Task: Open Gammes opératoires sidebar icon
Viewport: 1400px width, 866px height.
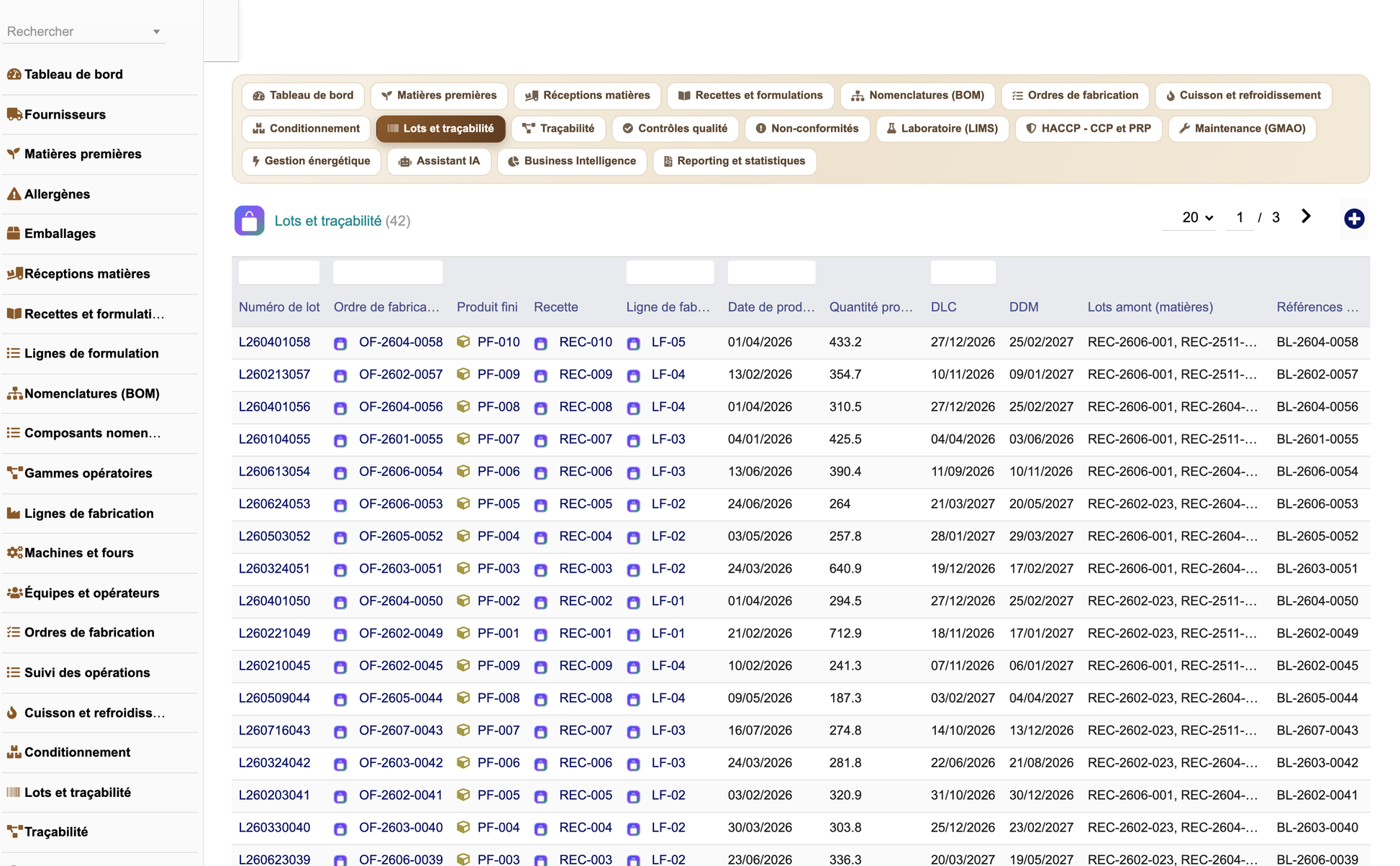Action: coord(14,473)
